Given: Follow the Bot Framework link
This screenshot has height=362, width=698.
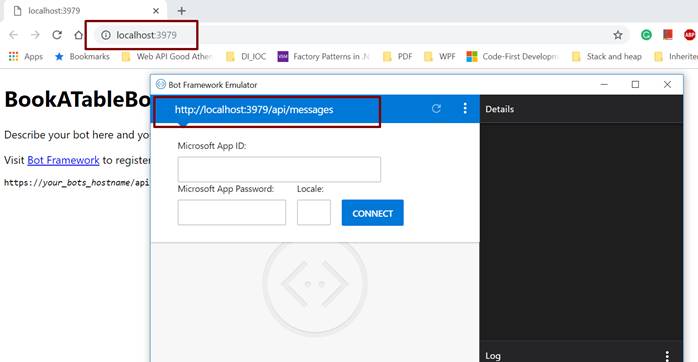Looking at the screenshot, I should coord(63,160).
